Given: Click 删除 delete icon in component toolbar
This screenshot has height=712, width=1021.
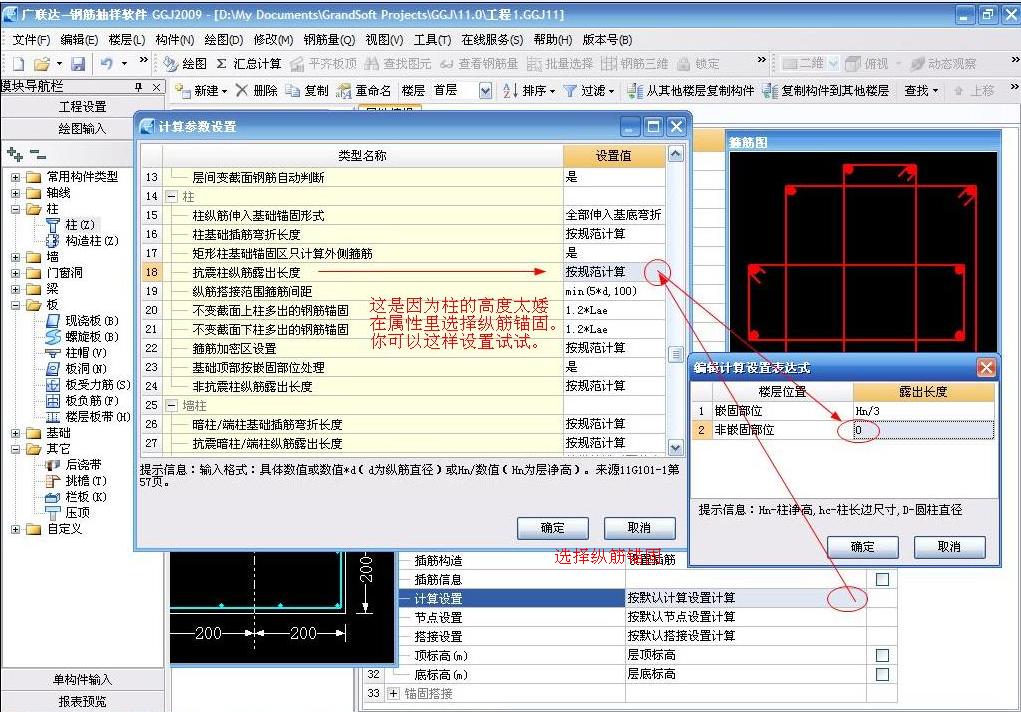Looking at the screenshot, I should 257,91.
